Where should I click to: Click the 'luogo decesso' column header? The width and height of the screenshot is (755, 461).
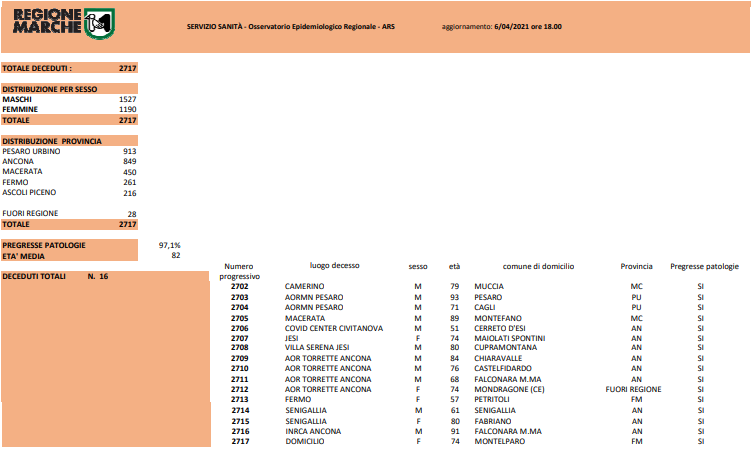pos(335,265)
